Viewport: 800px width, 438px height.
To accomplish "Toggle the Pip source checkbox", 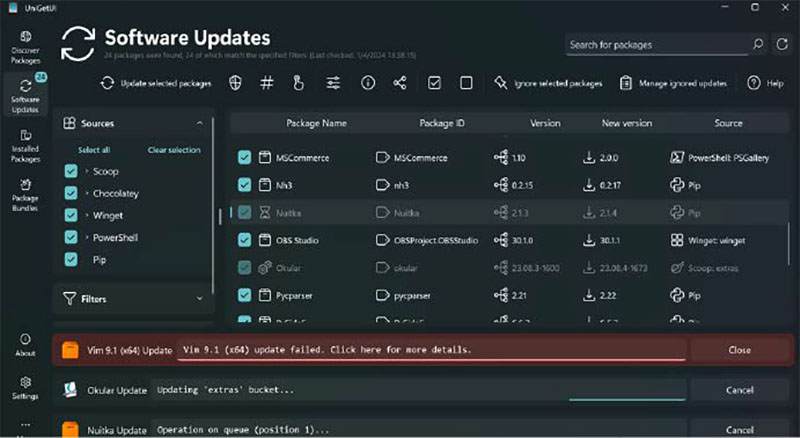I will click(x=71, y=259).
